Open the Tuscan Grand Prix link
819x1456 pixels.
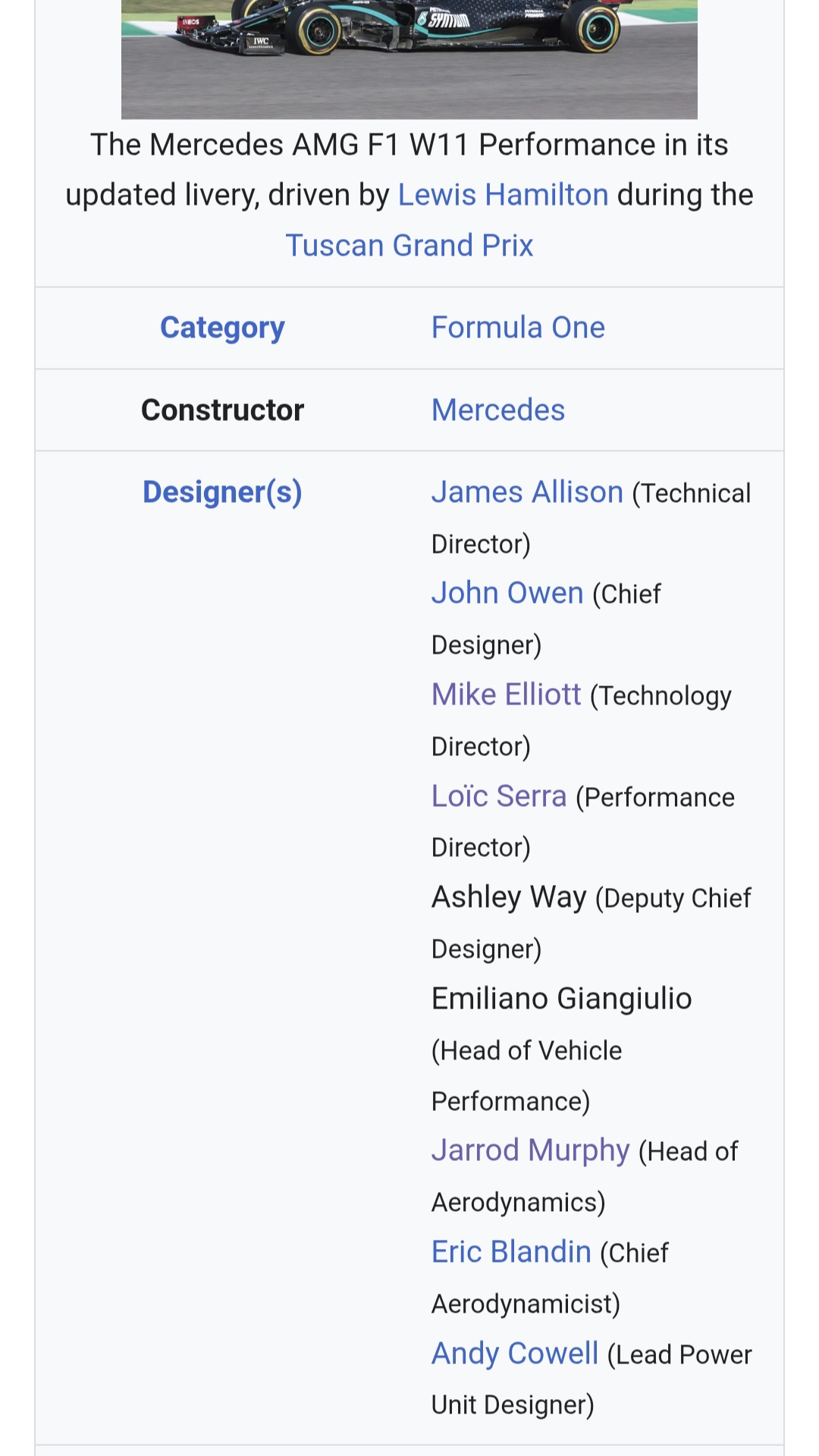click(x=409, y=246)
